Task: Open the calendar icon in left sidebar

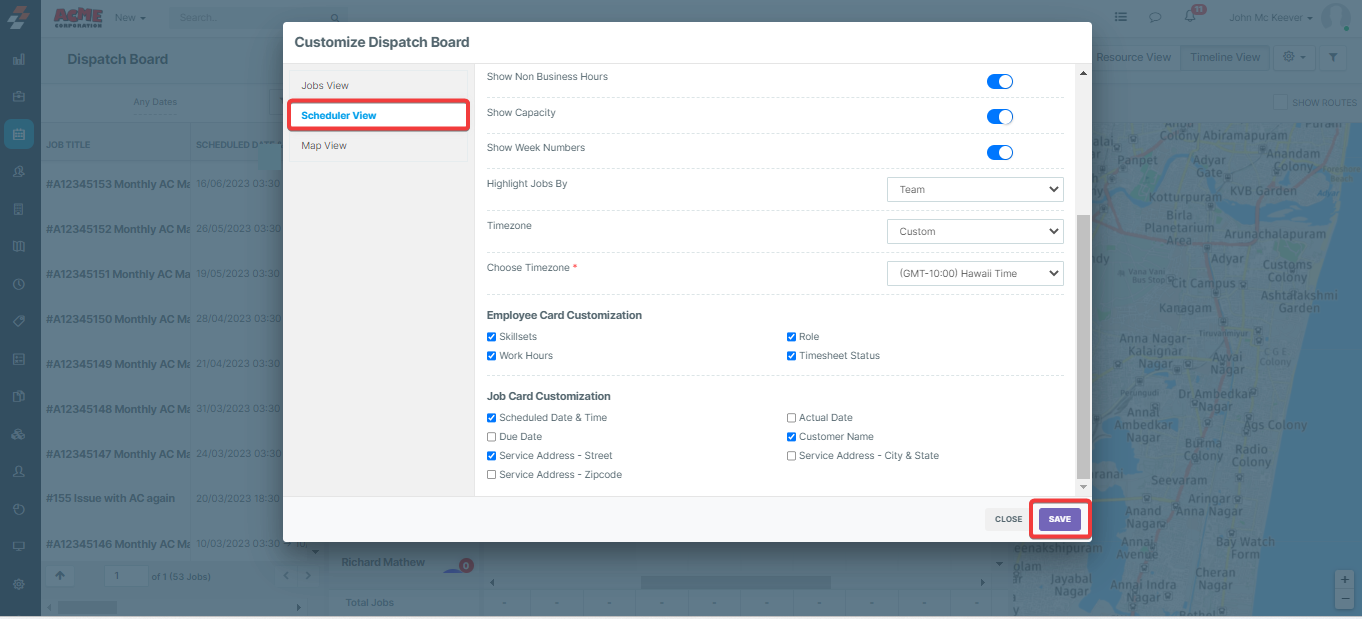Action: (19, 134)
